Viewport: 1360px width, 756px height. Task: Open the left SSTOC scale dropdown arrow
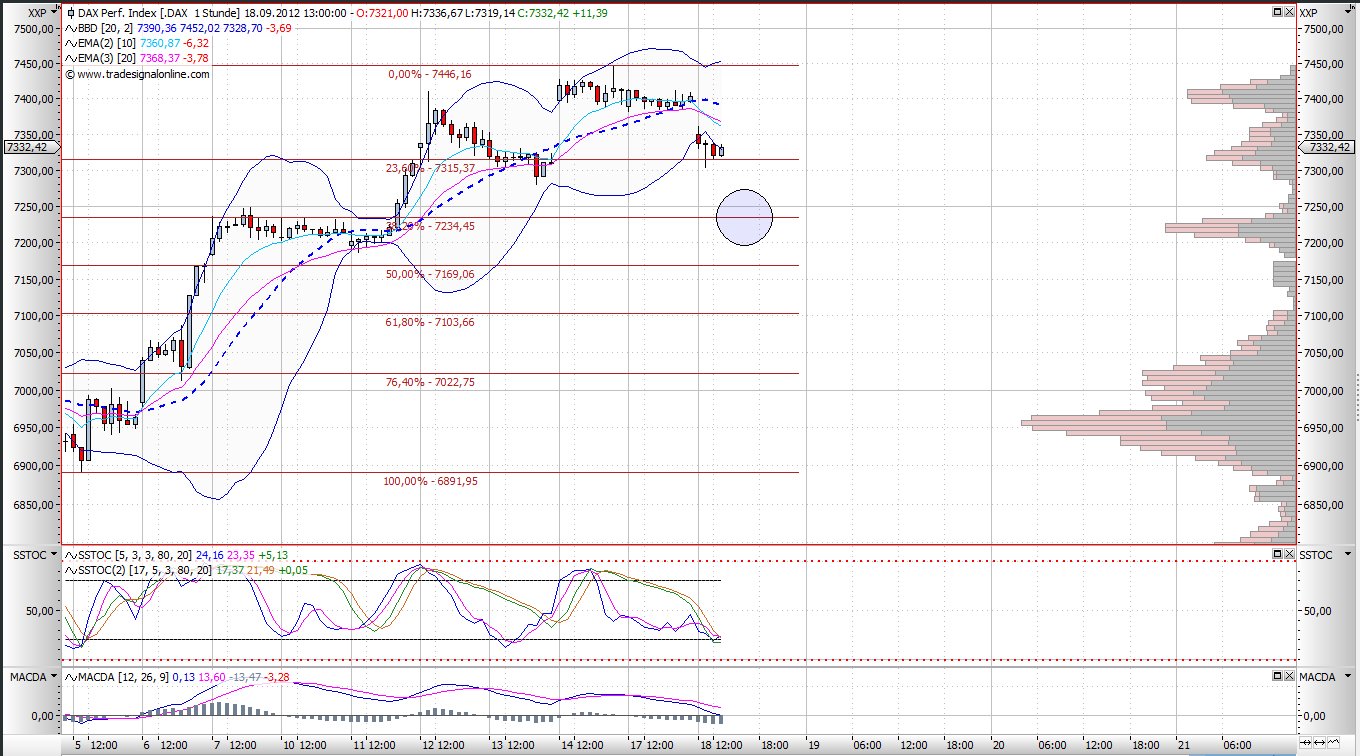53,555
